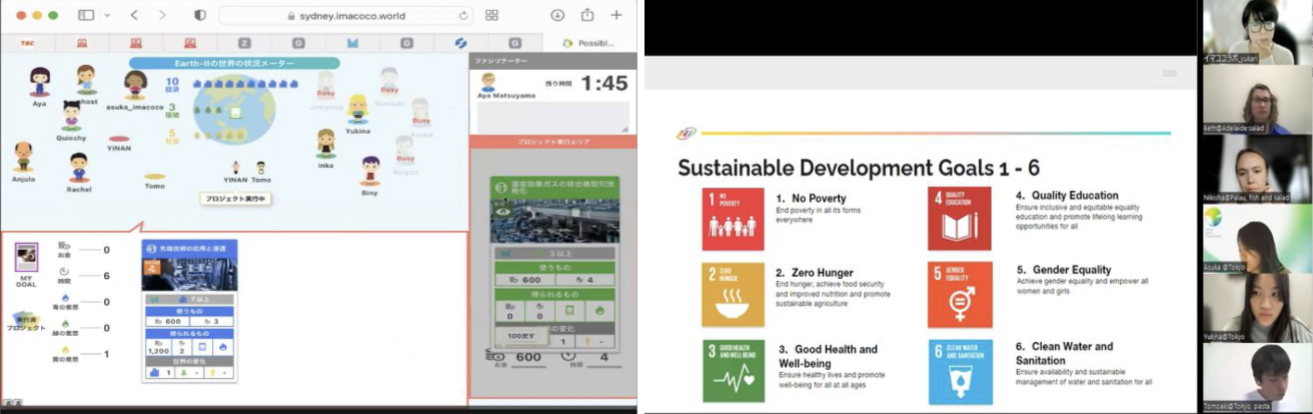Select the Rachel avatar
Image resolution: width=1313 pixels, height=414 pixels.
click(78, 168)
